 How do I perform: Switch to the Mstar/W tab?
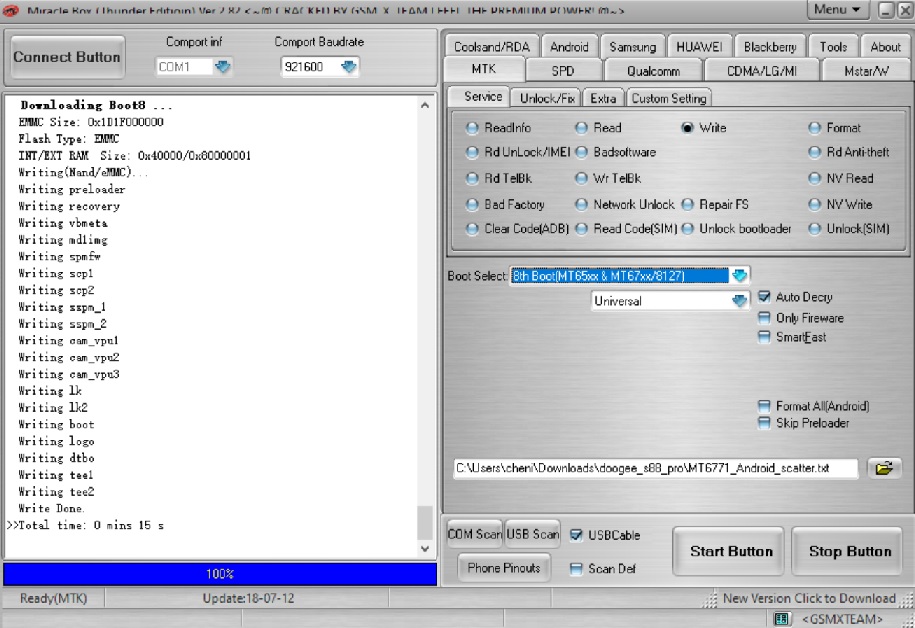pyautogui.click(x=866, y=71)
